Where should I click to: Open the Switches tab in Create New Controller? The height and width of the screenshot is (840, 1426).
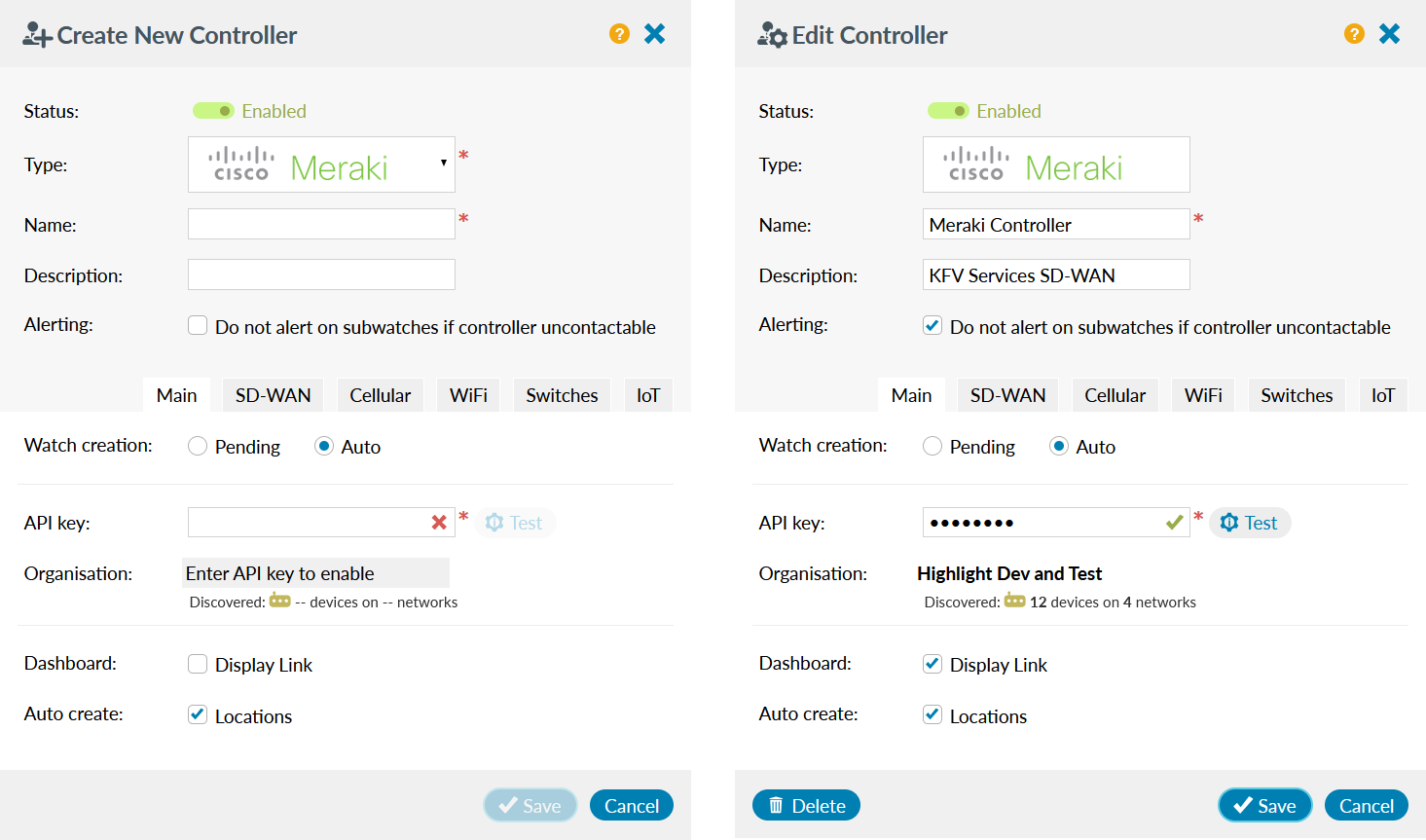click(x=562, y=395)
